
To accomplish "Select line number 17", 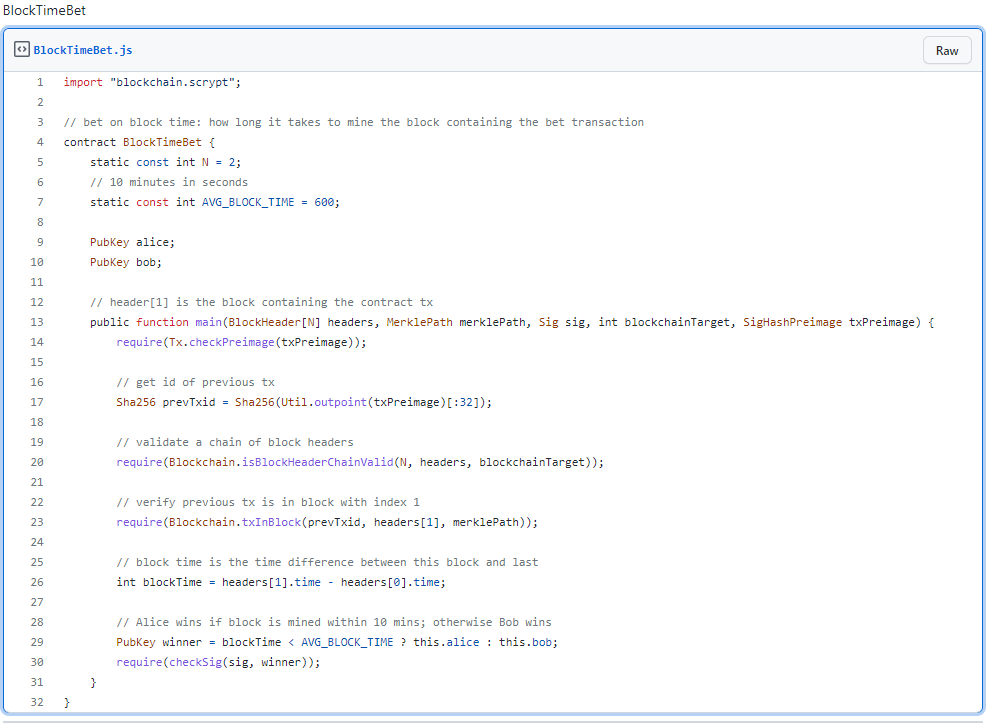I will pos(37,402).
